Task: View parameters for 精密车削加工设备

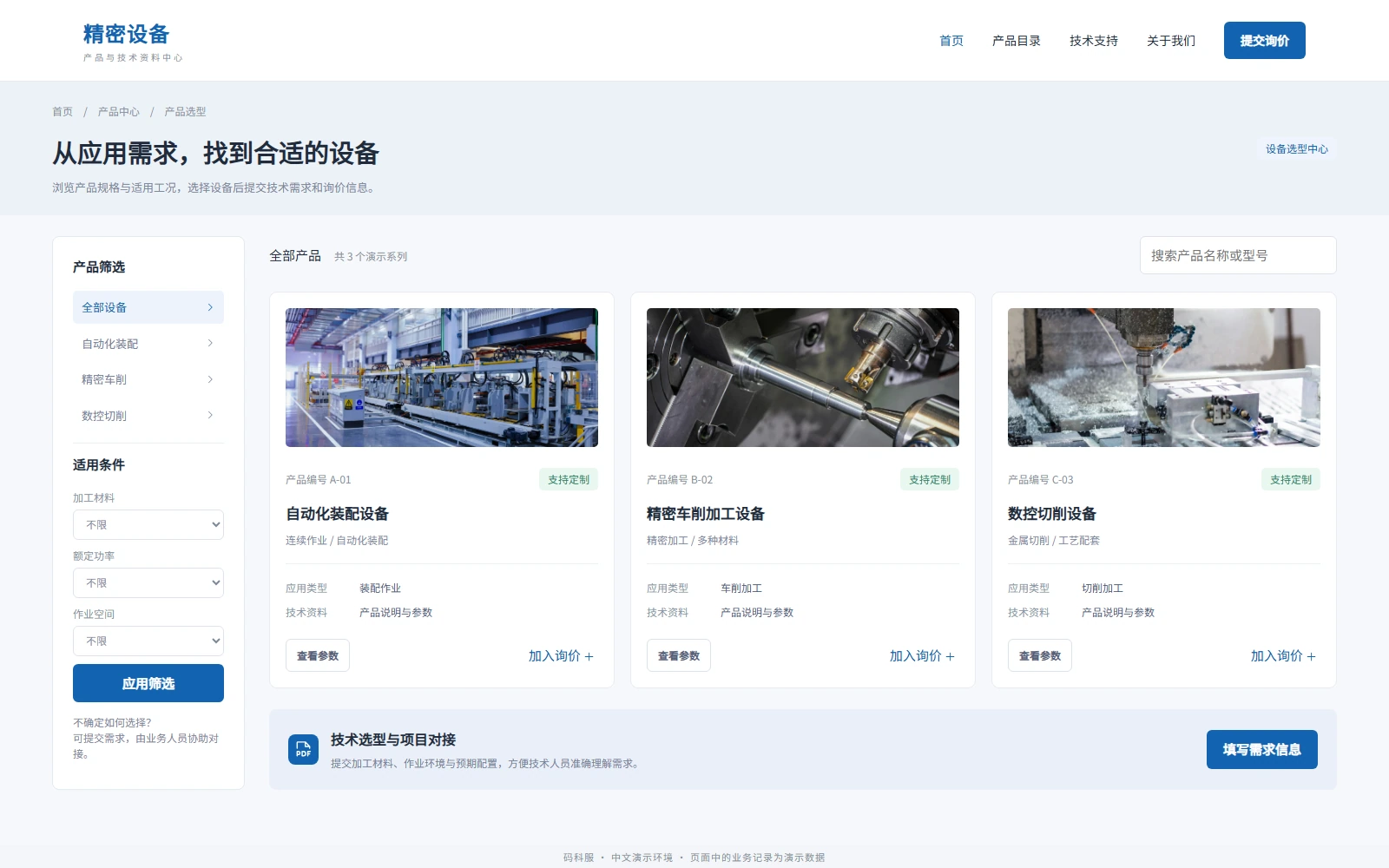Action: [x=679, y=655]
